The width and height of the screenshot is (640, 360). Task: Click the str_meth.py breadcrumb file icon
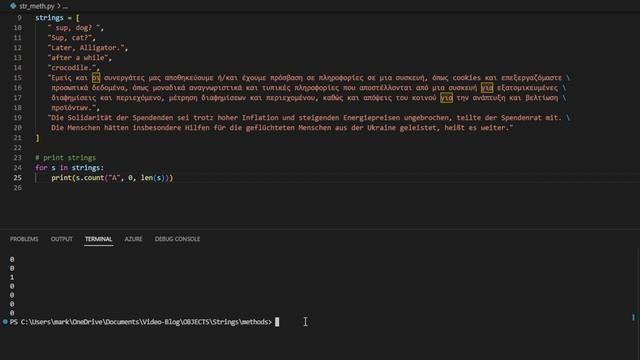13,6
